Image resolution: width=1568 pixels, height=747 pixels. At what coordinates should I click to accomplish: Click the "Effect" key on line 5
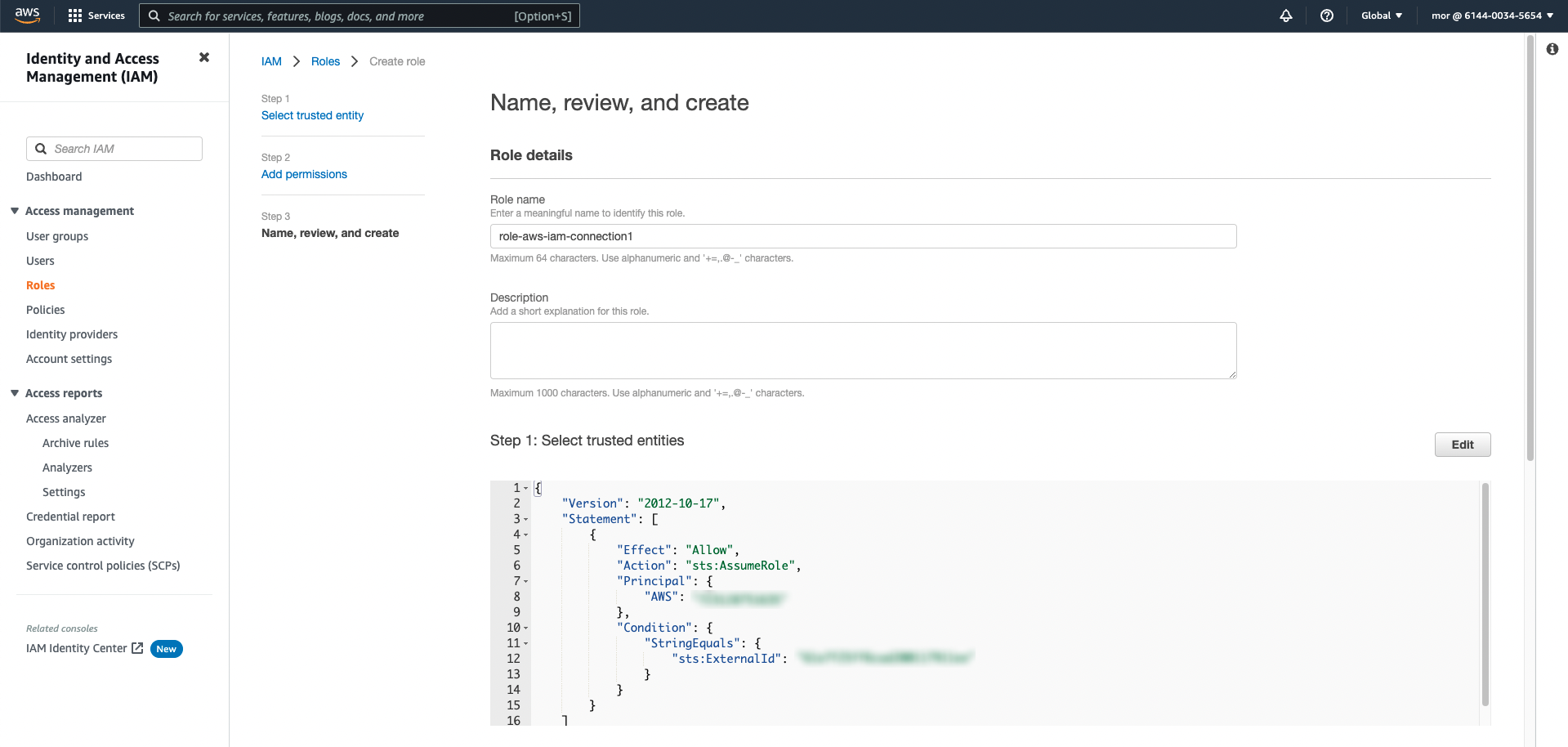[x=645, y=550]
